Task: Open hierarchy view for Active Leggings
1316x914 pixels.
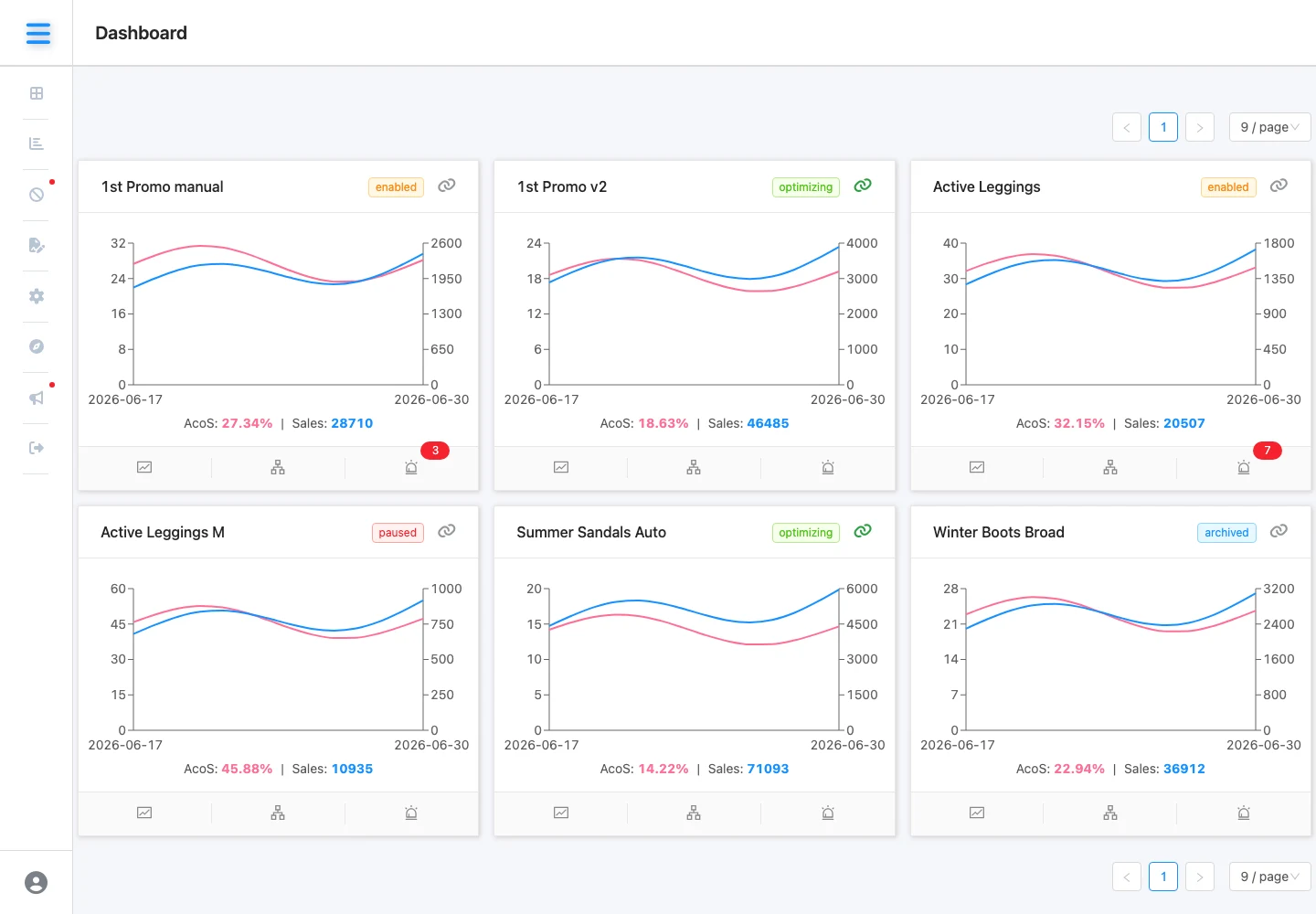Action: (x=1110, y=467)
